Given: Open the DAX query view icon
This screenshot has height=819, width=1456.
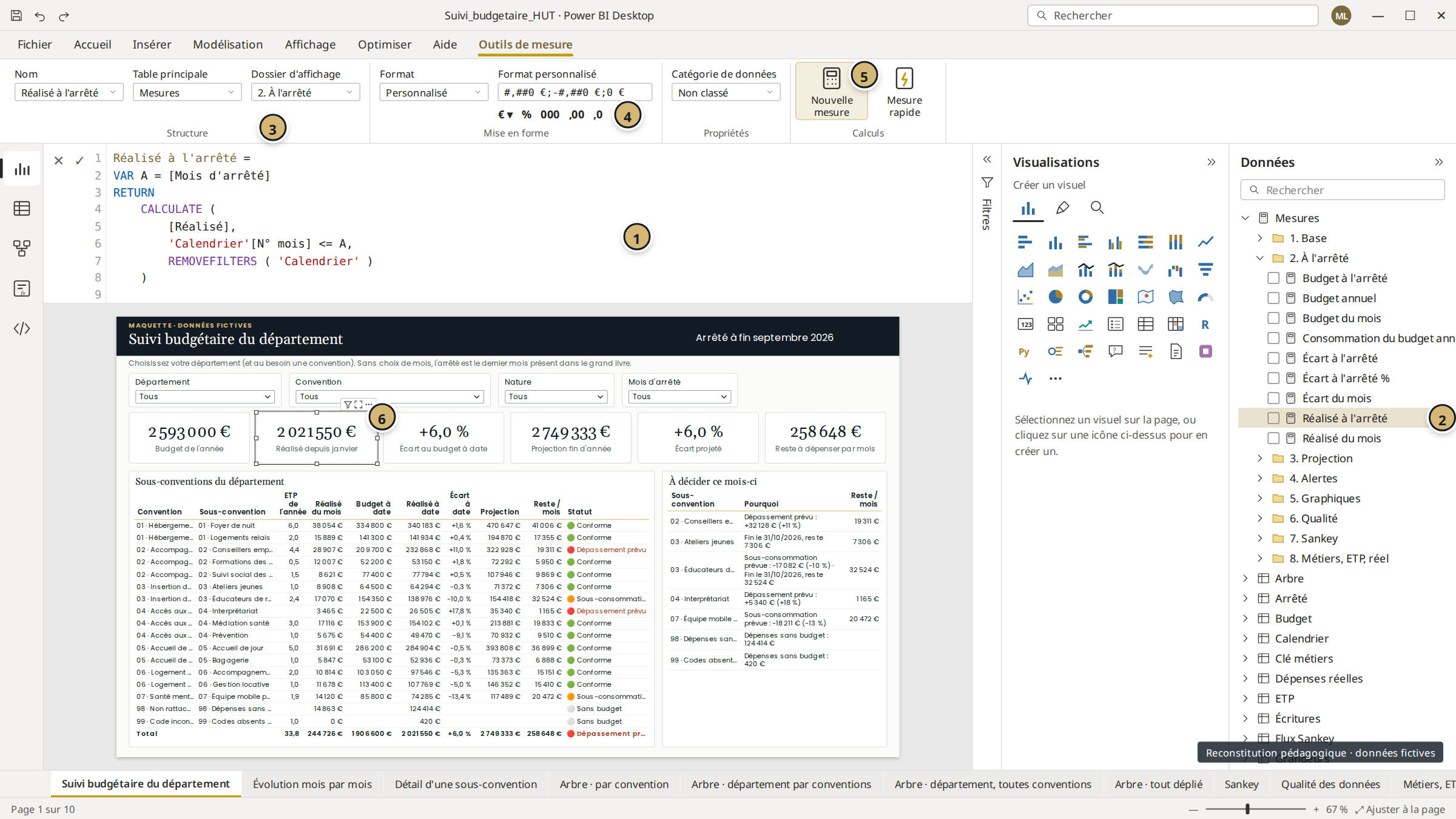Looking at the screenshot, I should pos(22,289).
